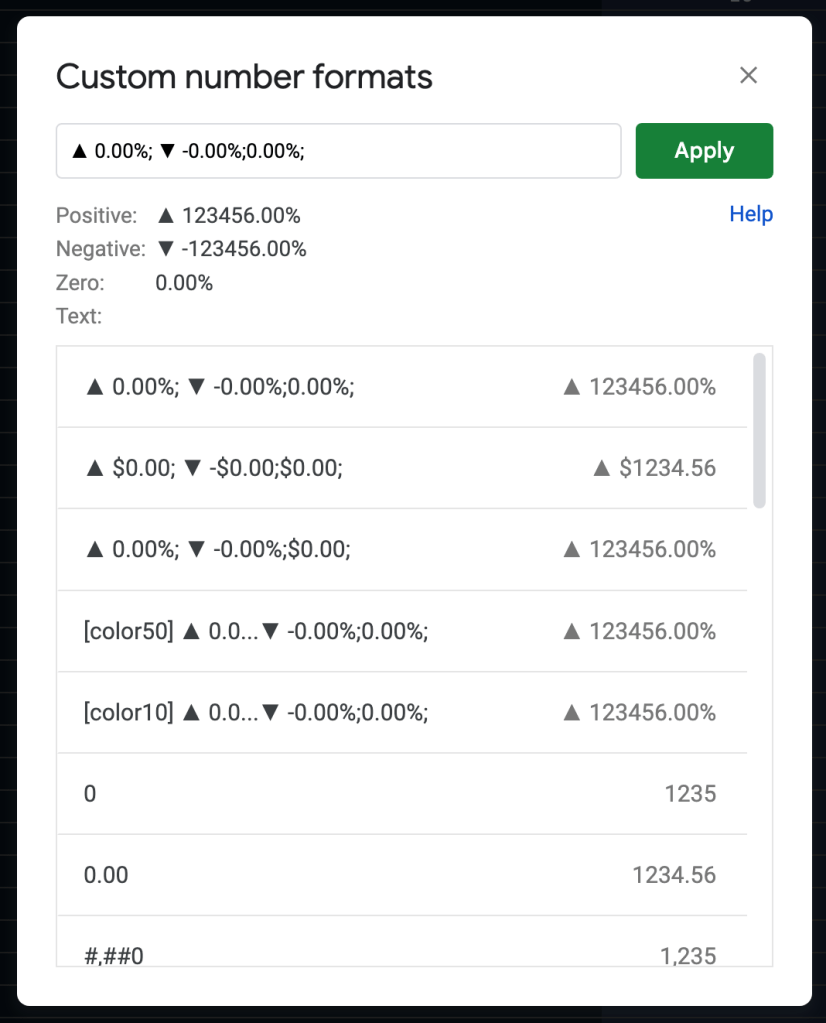
Task: Open the Help link
Action: (x=751, y=214)
